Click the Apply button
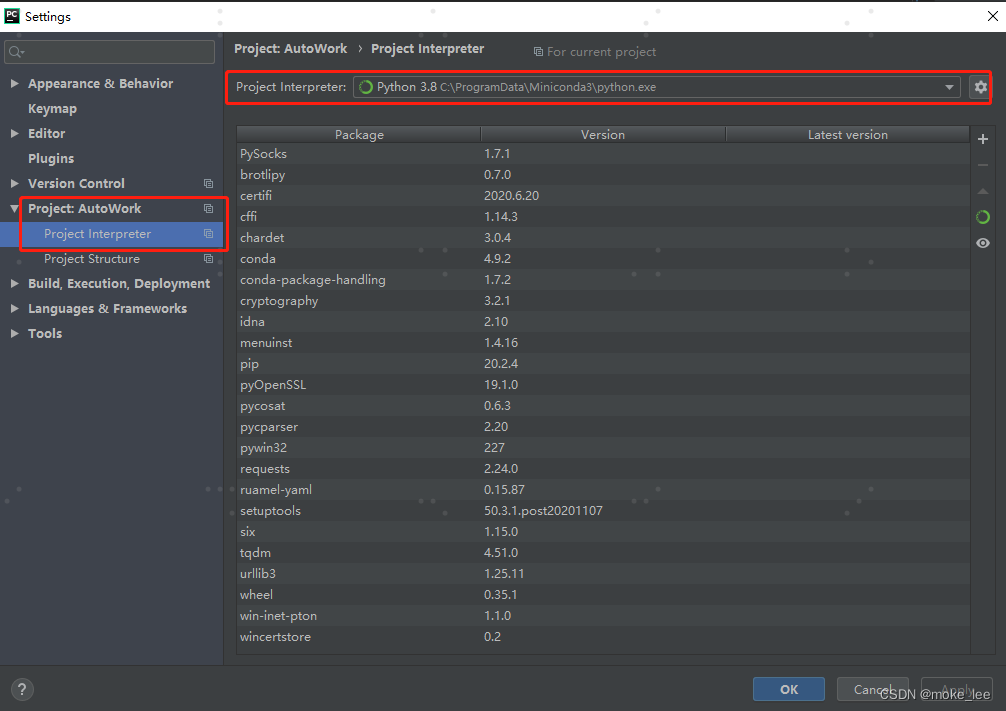The width and height of the screenshot is (1006, 711). [957, 689]
